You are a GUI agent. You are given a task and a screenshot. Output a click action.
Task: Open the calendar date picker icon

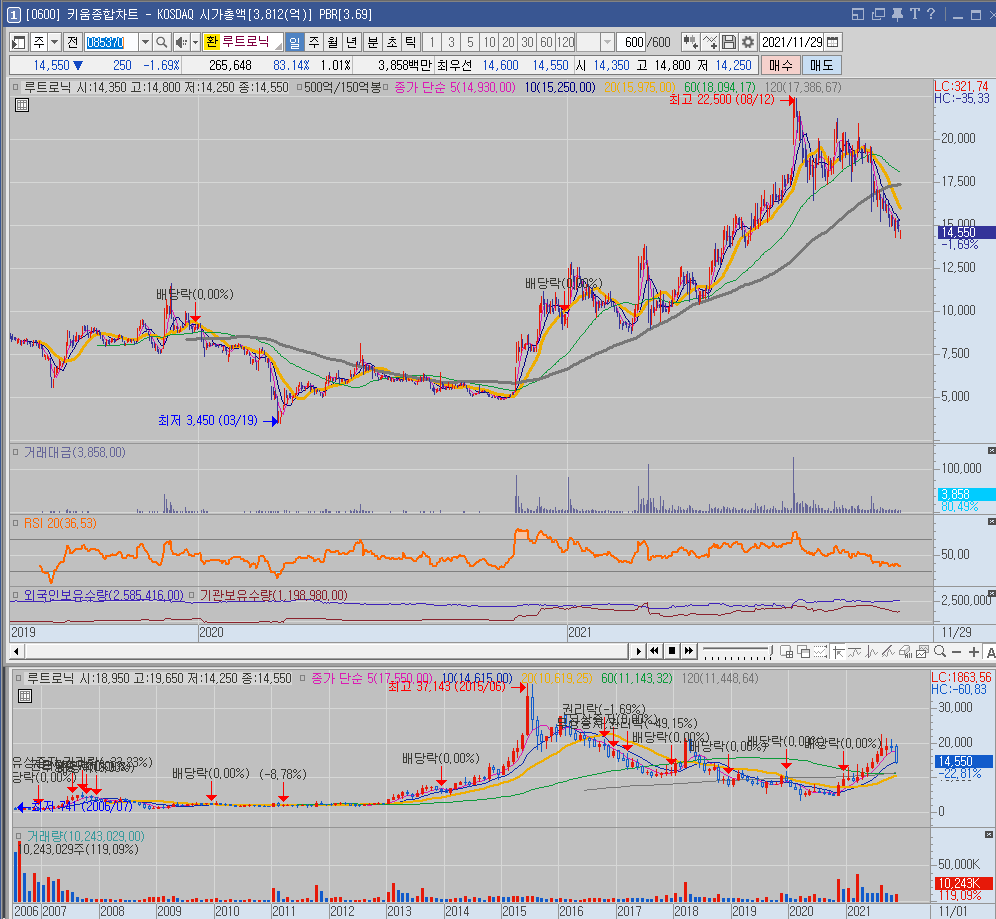tap(833, 42)
